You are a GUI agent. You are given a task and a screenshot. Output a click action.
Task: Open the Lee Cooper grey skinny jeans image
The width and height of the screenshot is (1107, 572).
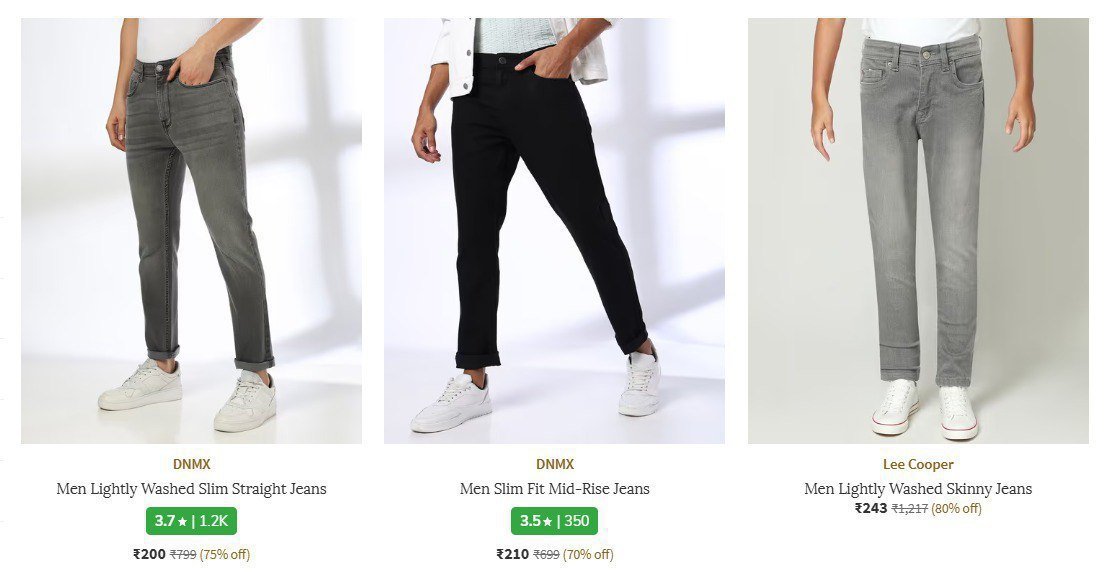[918, 230]
